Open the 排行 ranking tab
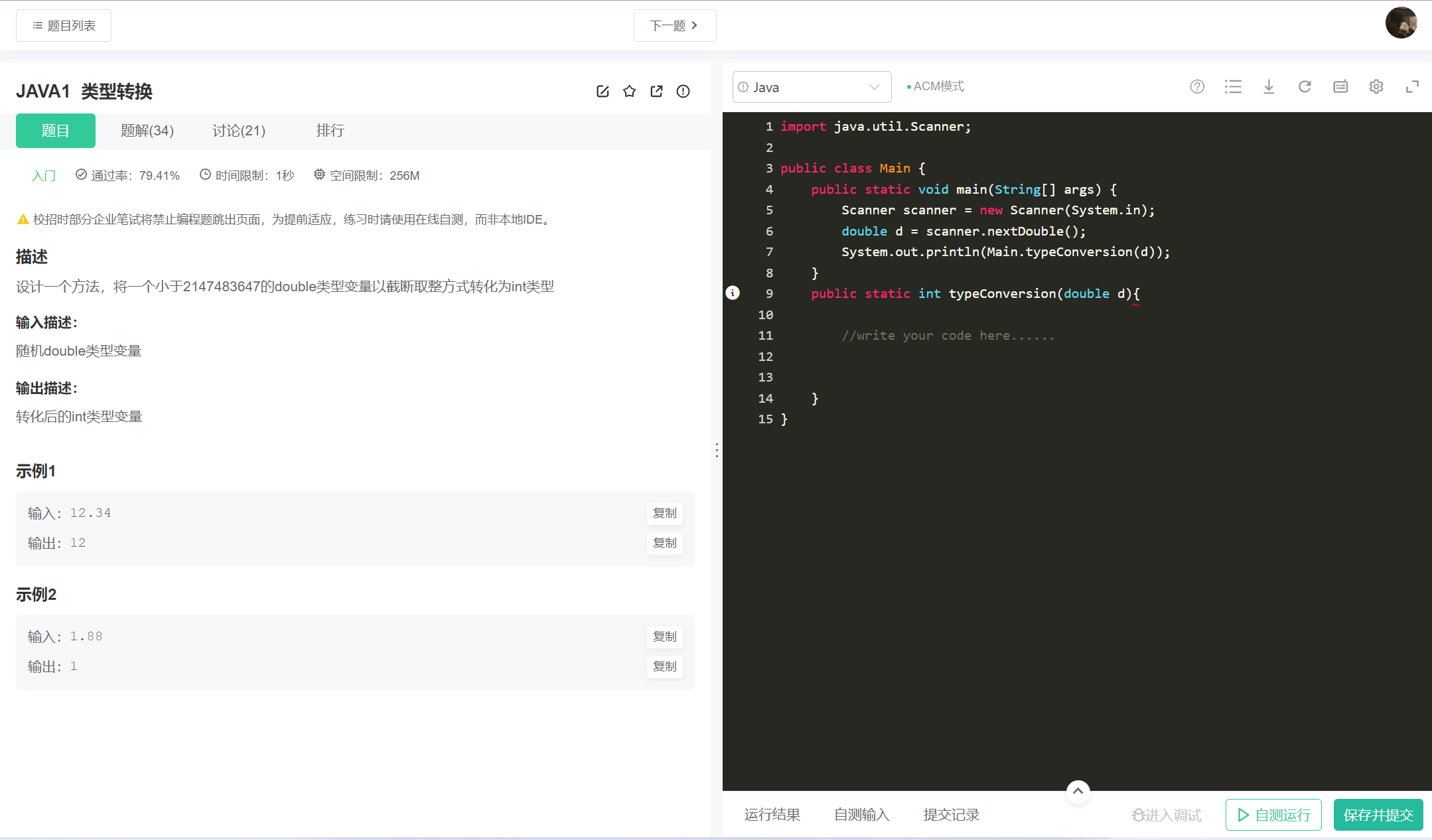1432x840 pixels. coord(330,131)
